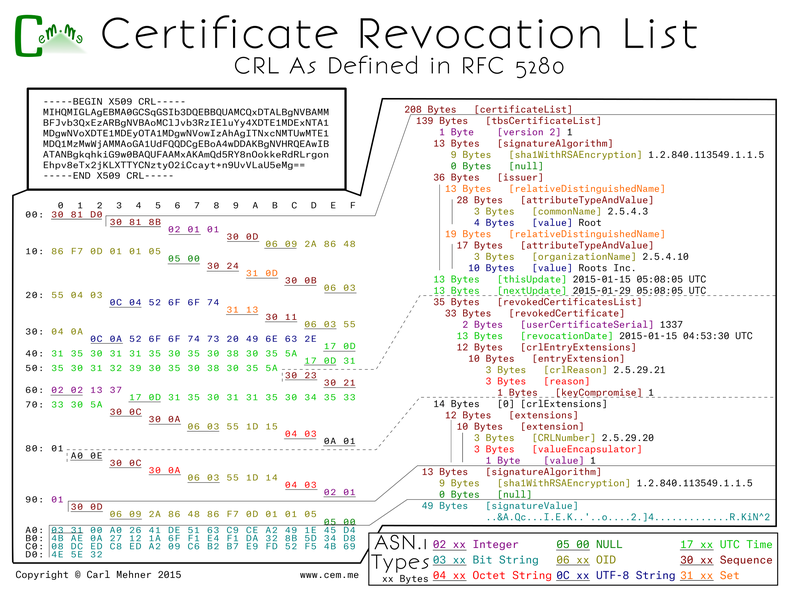Click "05 00 NULL" in the legend
Image resolution: width=799 pixels, height=599 pixels.
pos(589,544)
